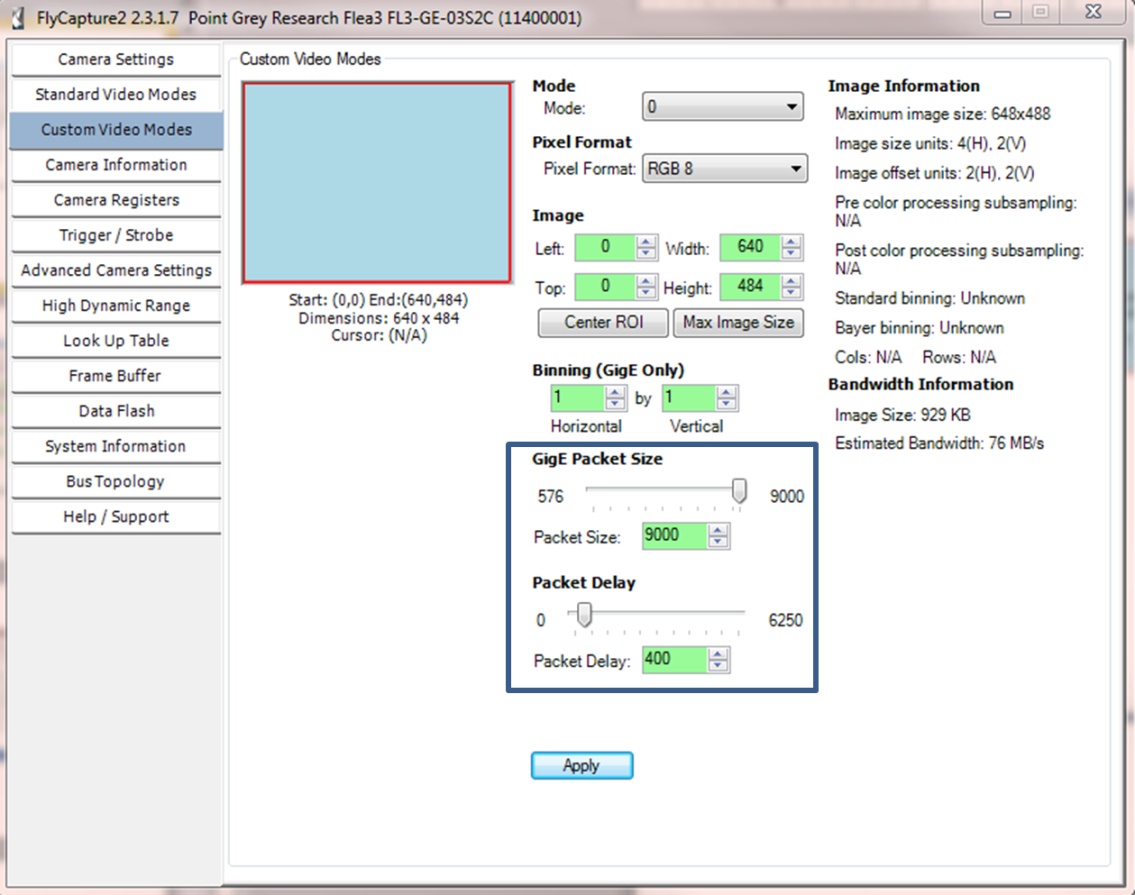Viewport: 1135px width, 895px height.
Task: Decrease the Top offset with down arrow
Action: click(x=646, y=293)
